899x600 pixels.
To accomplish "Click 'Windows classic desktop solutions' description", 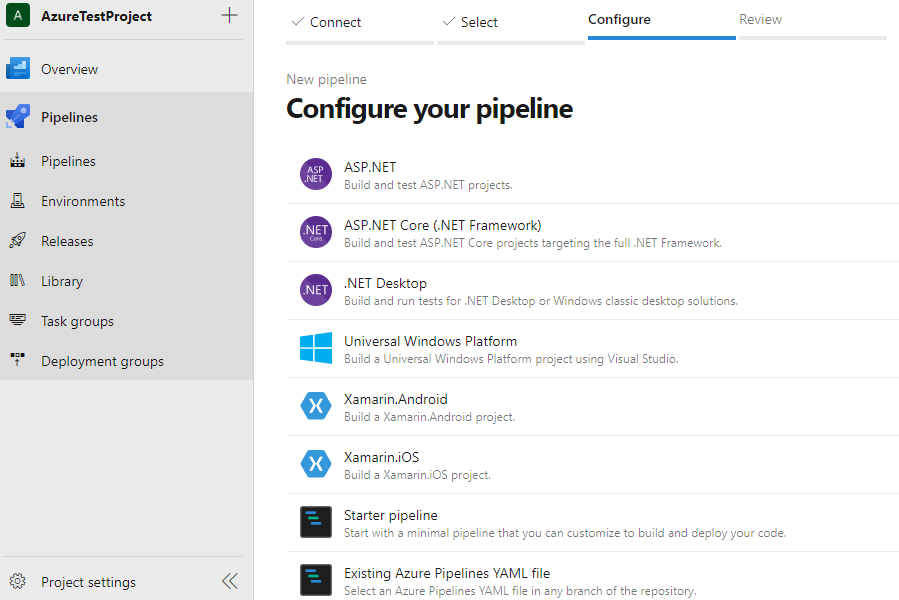I will pos(541,301).
